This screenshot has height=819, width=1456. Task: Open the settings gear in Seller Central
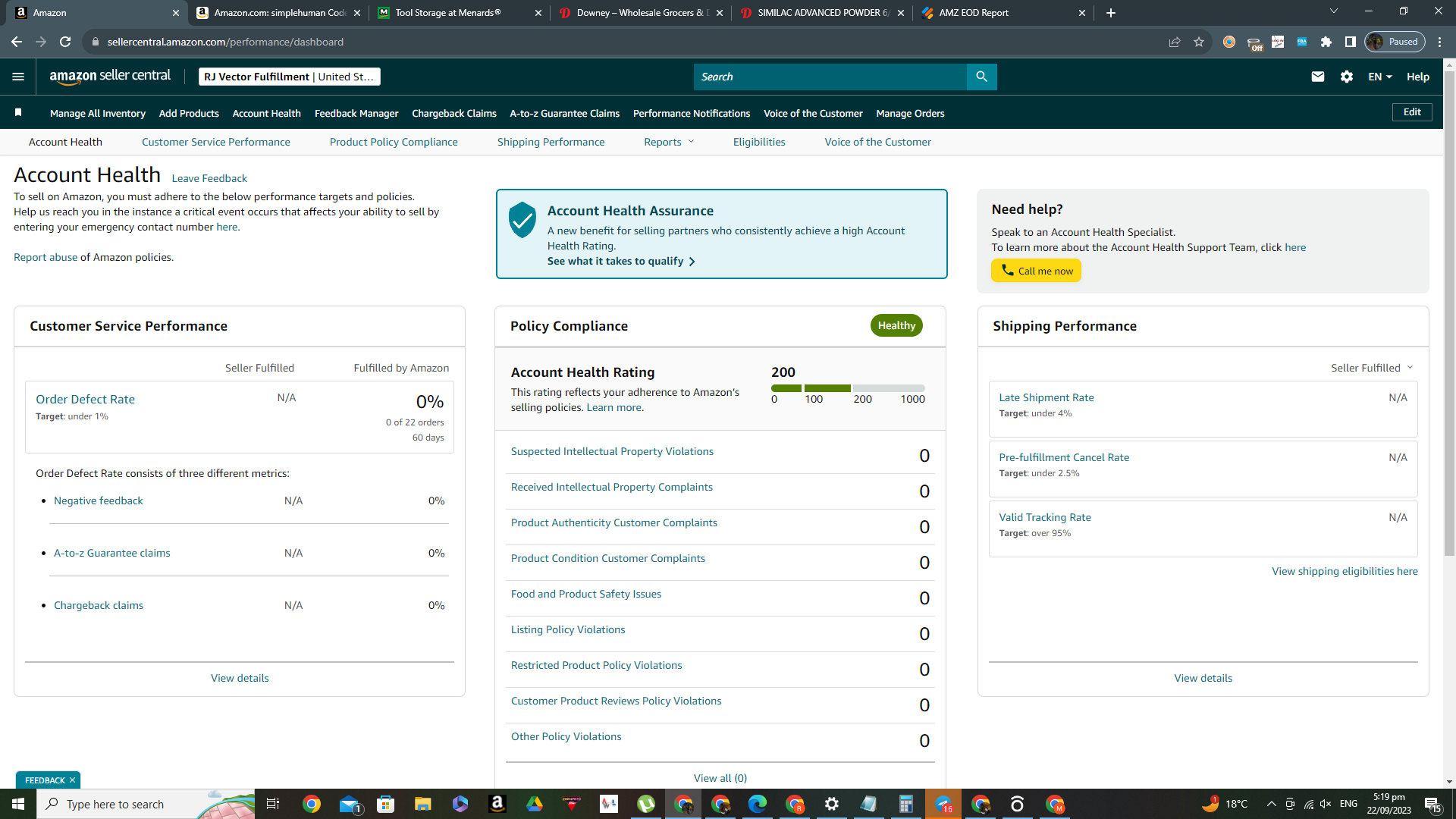[1347, 77]
